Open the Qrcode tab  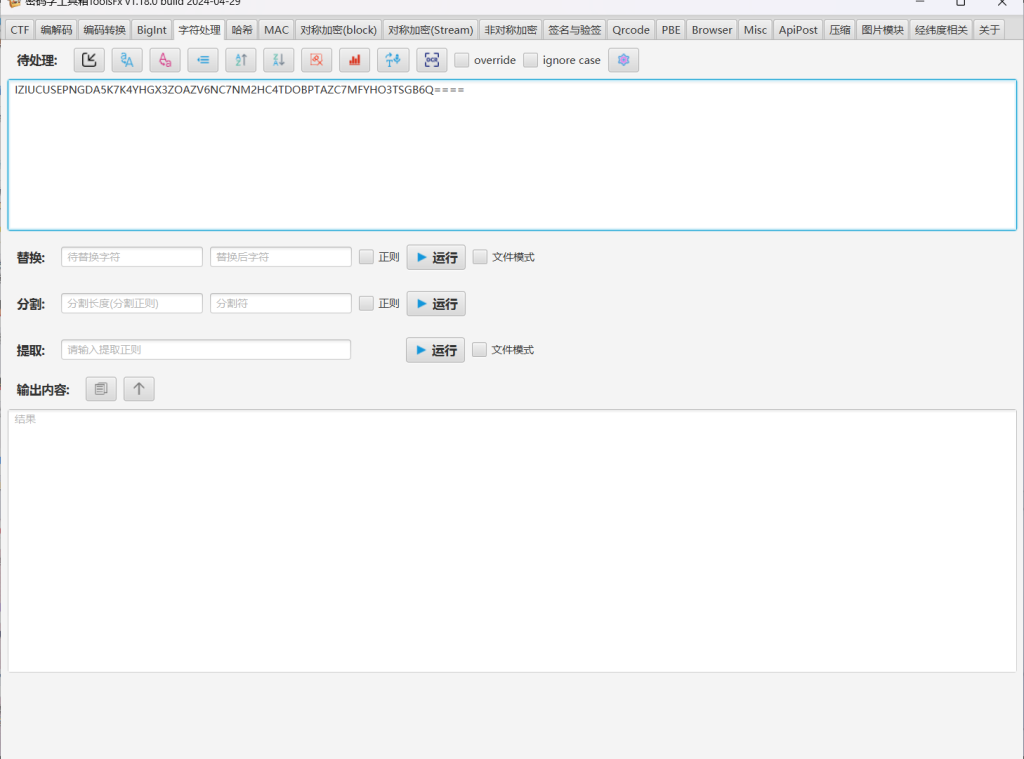coord(631,30)
